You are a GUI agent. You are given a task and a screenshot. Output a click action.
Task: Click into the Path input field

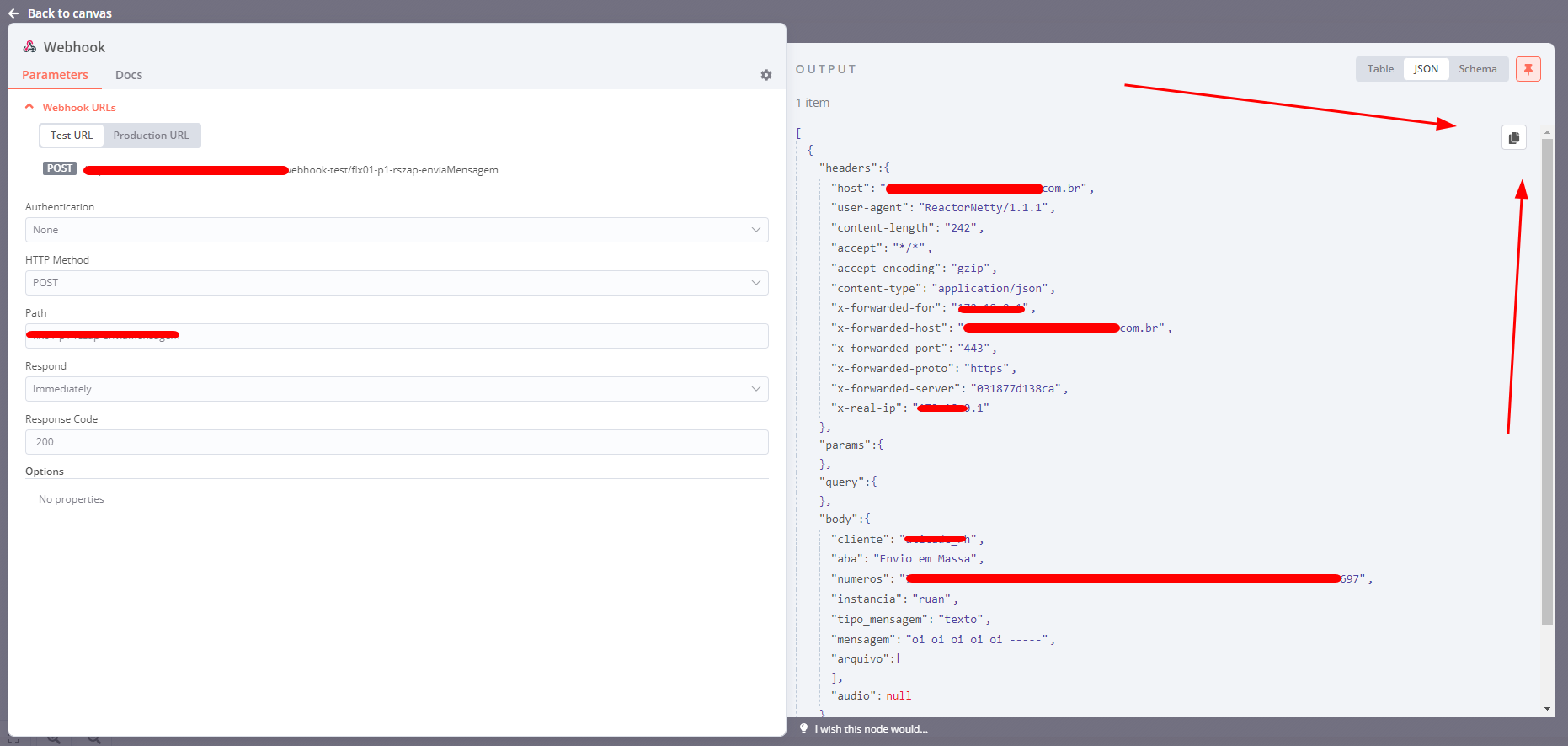[397, 336]
